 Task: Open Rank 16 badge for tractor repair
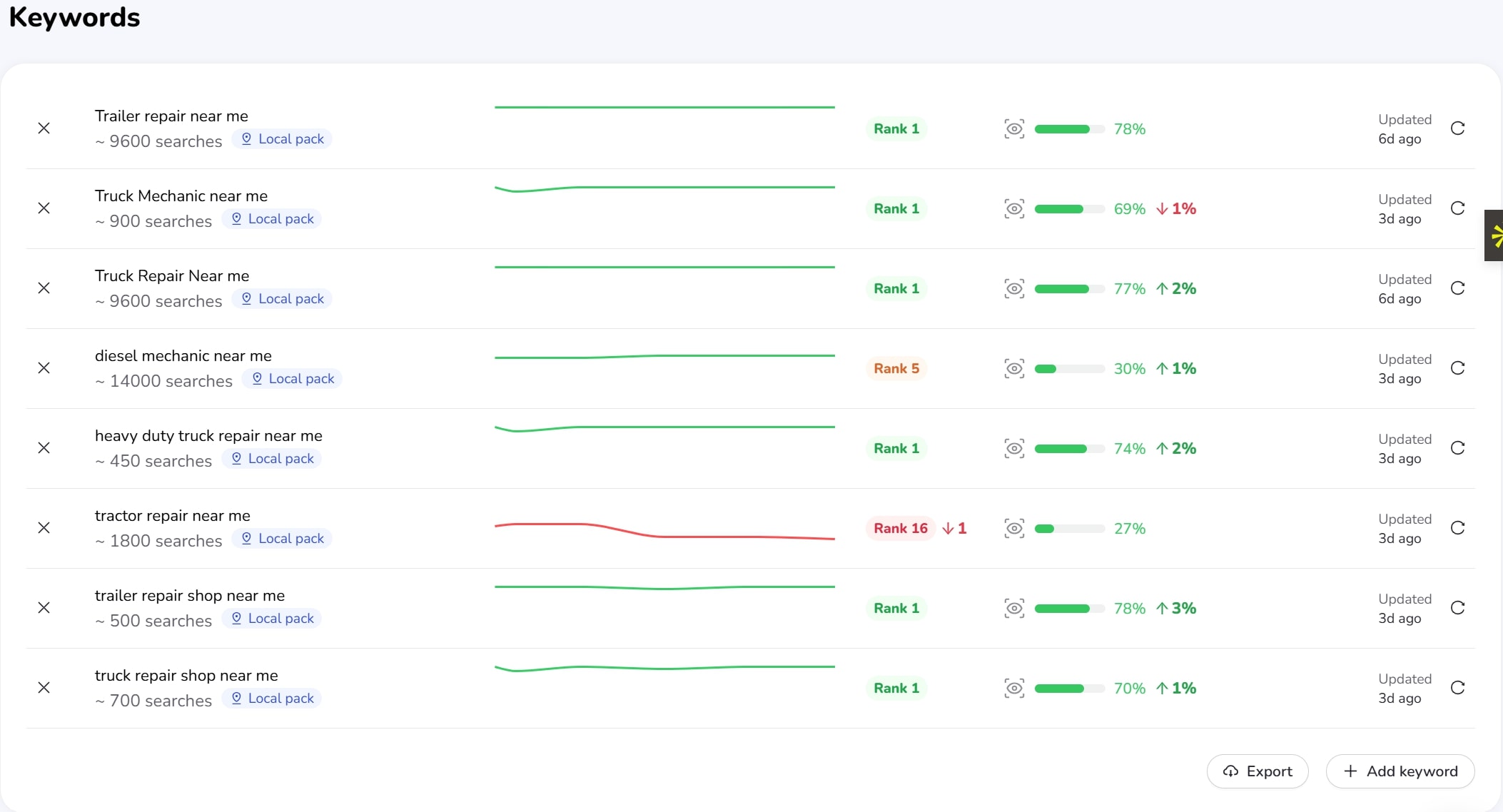pos(900,528)
